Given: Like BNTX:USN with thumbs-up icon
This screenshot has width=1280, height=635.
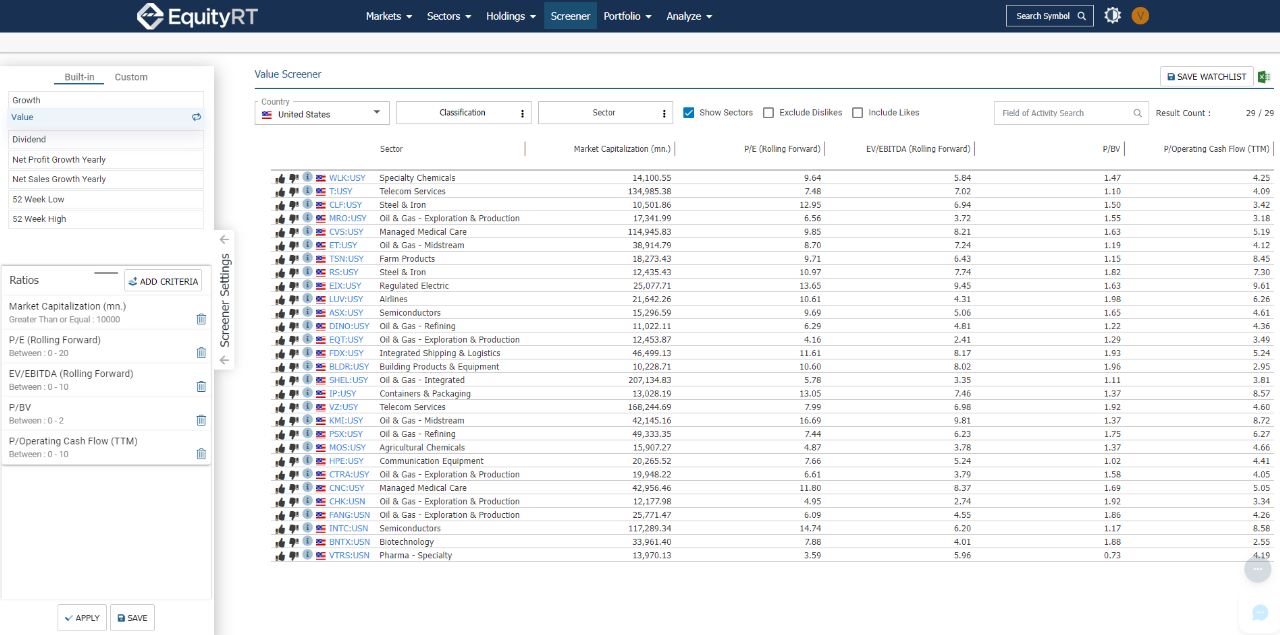Looking at the screenshot, I should tap(280, 542).
